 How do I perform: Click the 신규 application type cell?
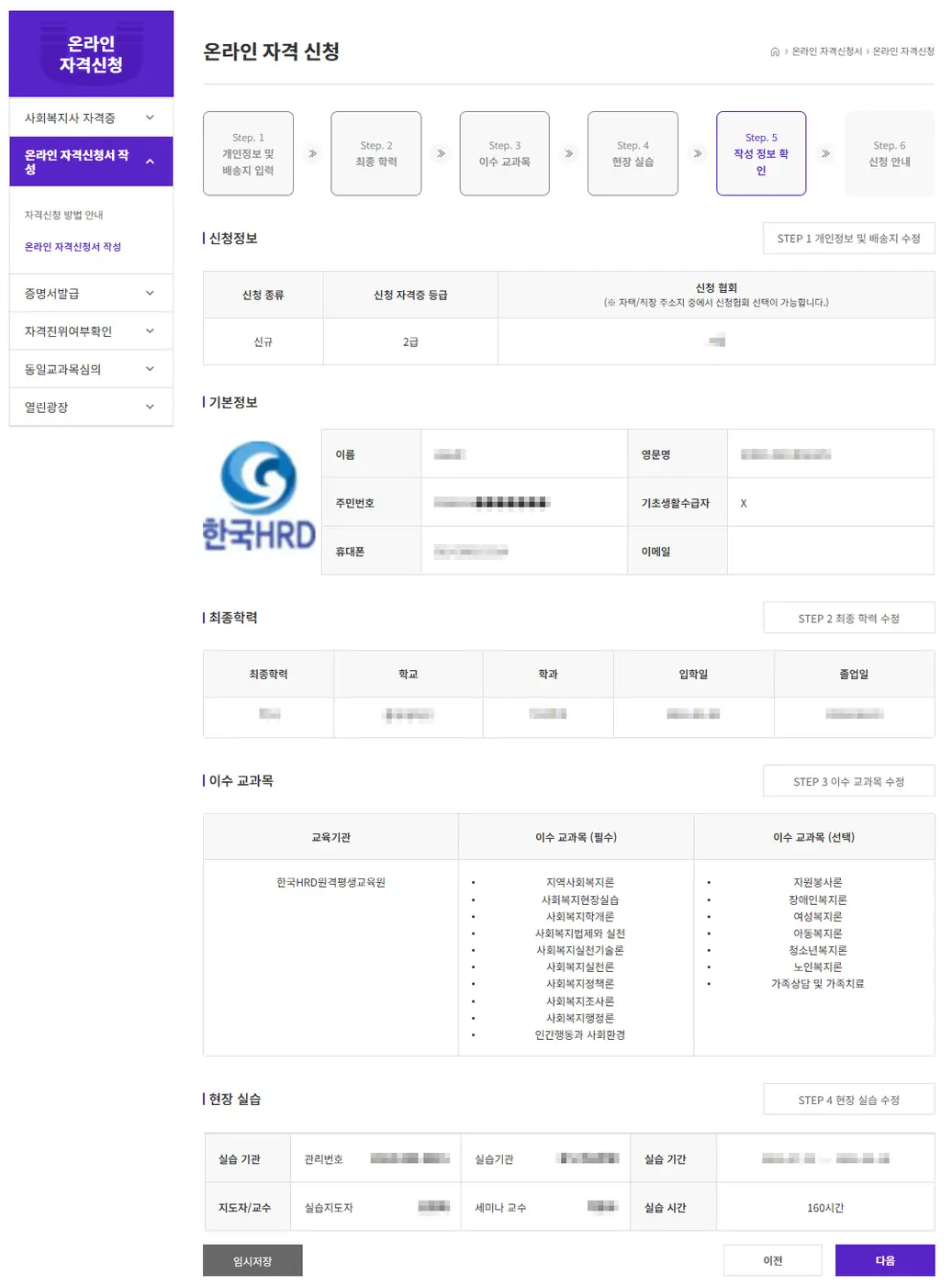(263, 341)
